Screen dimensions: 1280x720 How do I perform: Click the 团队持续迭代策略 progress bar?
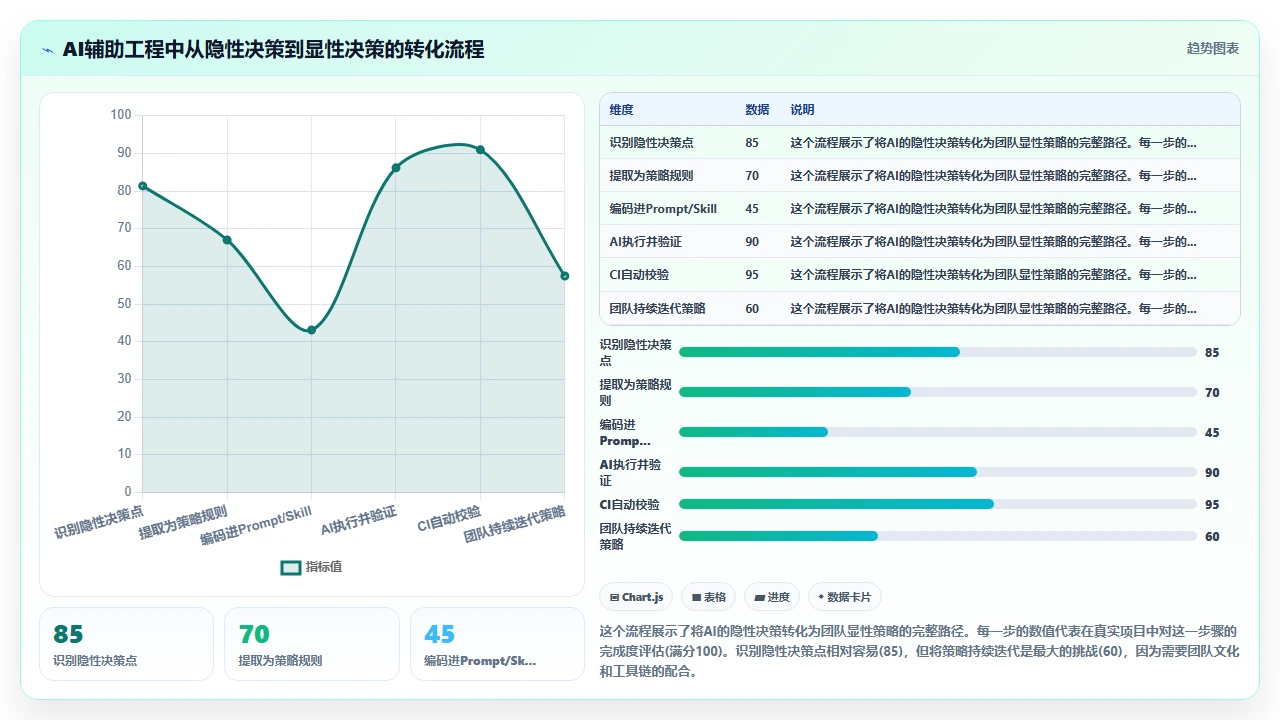[x=938, y=536]
